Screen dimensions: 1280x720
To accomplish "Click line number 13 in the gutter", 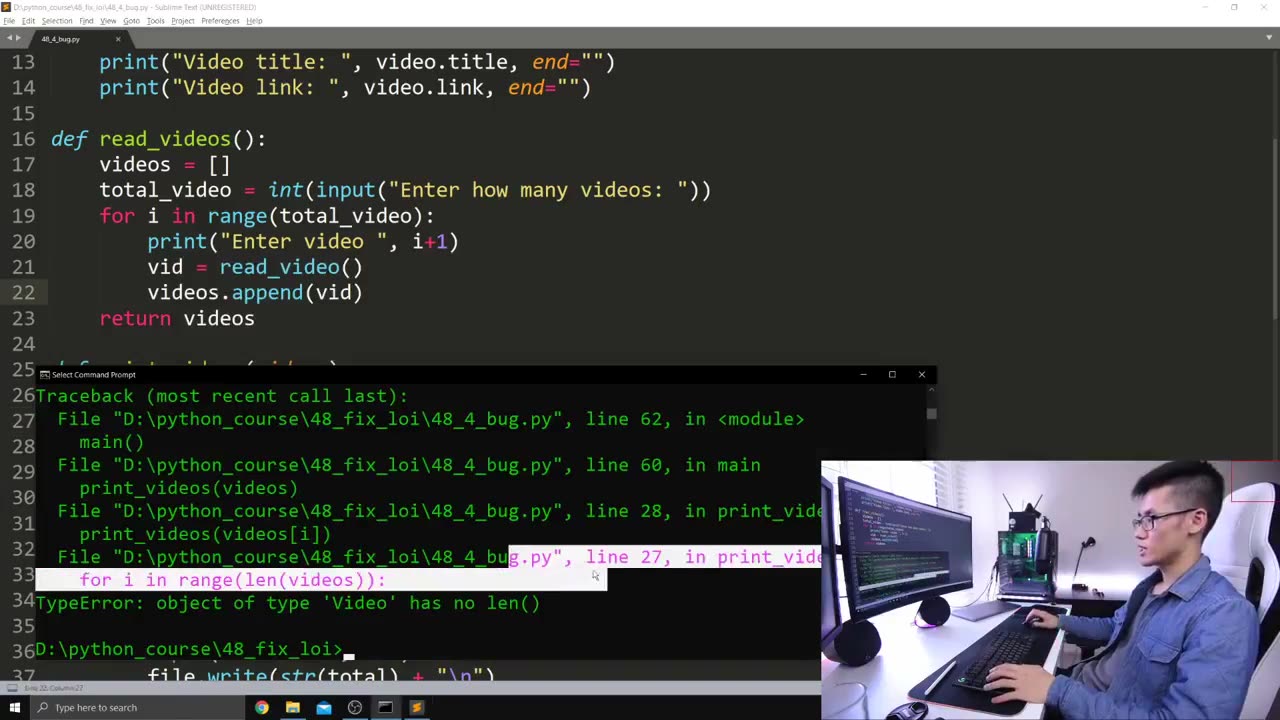I will tap(23, 62).
